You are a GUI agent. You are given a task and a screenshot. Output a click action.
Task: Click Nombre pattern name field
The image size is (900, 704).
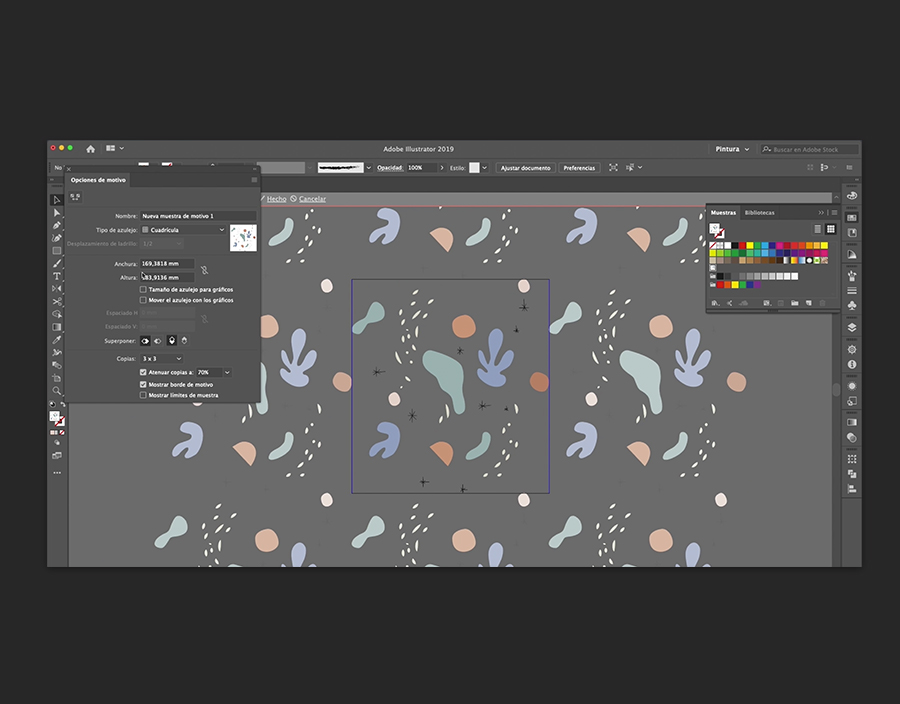pyautogui.click(x=198, y=216)
